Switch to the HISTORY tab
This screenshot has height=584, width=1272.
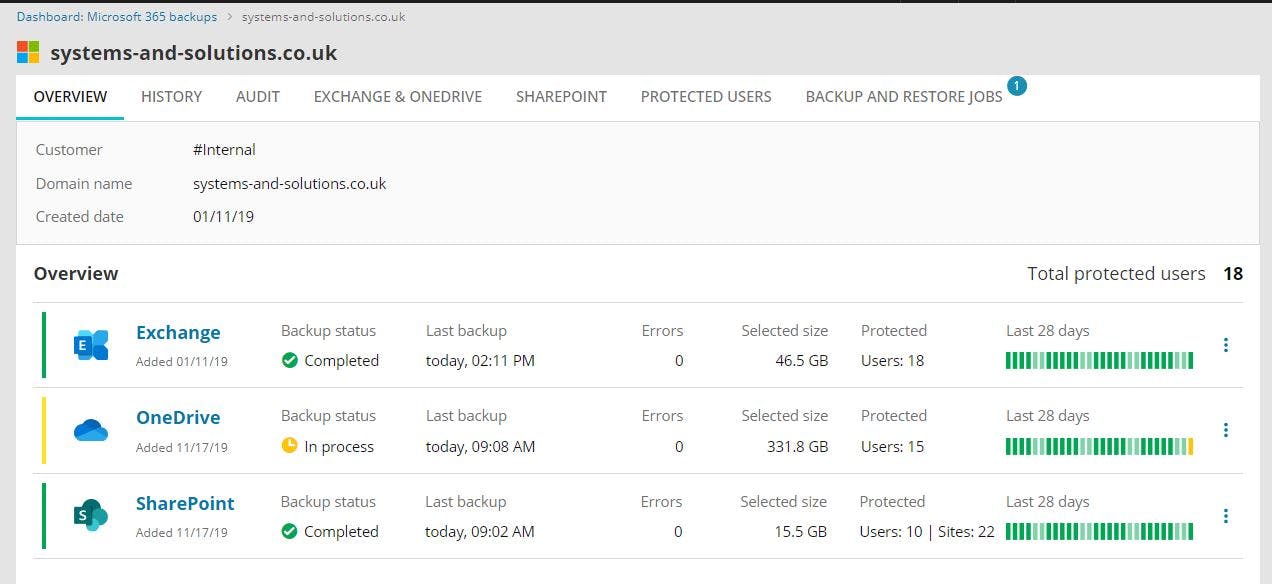coord(171,97)
